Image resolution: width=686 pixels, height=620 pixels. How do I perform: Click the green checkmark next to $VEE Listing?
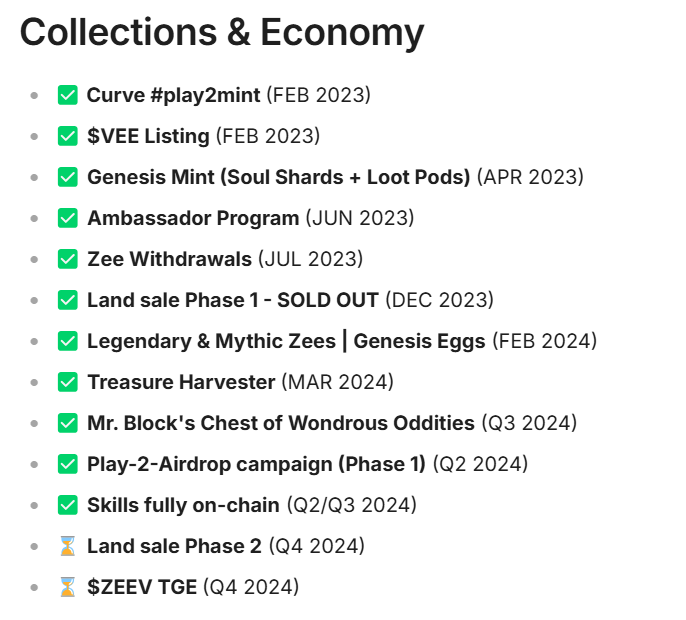pyautogui.click(x=68, y=136)
